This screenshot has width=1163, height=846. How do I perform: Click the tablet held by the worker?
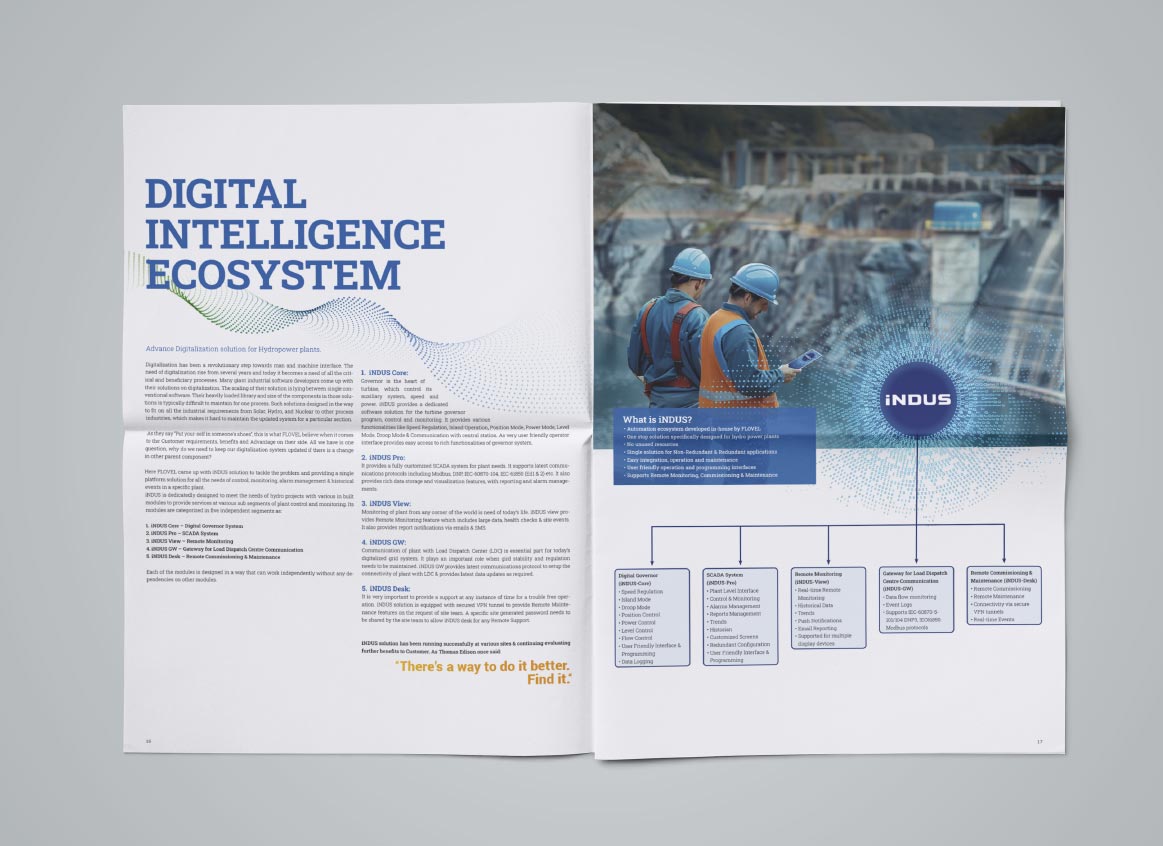805,359
